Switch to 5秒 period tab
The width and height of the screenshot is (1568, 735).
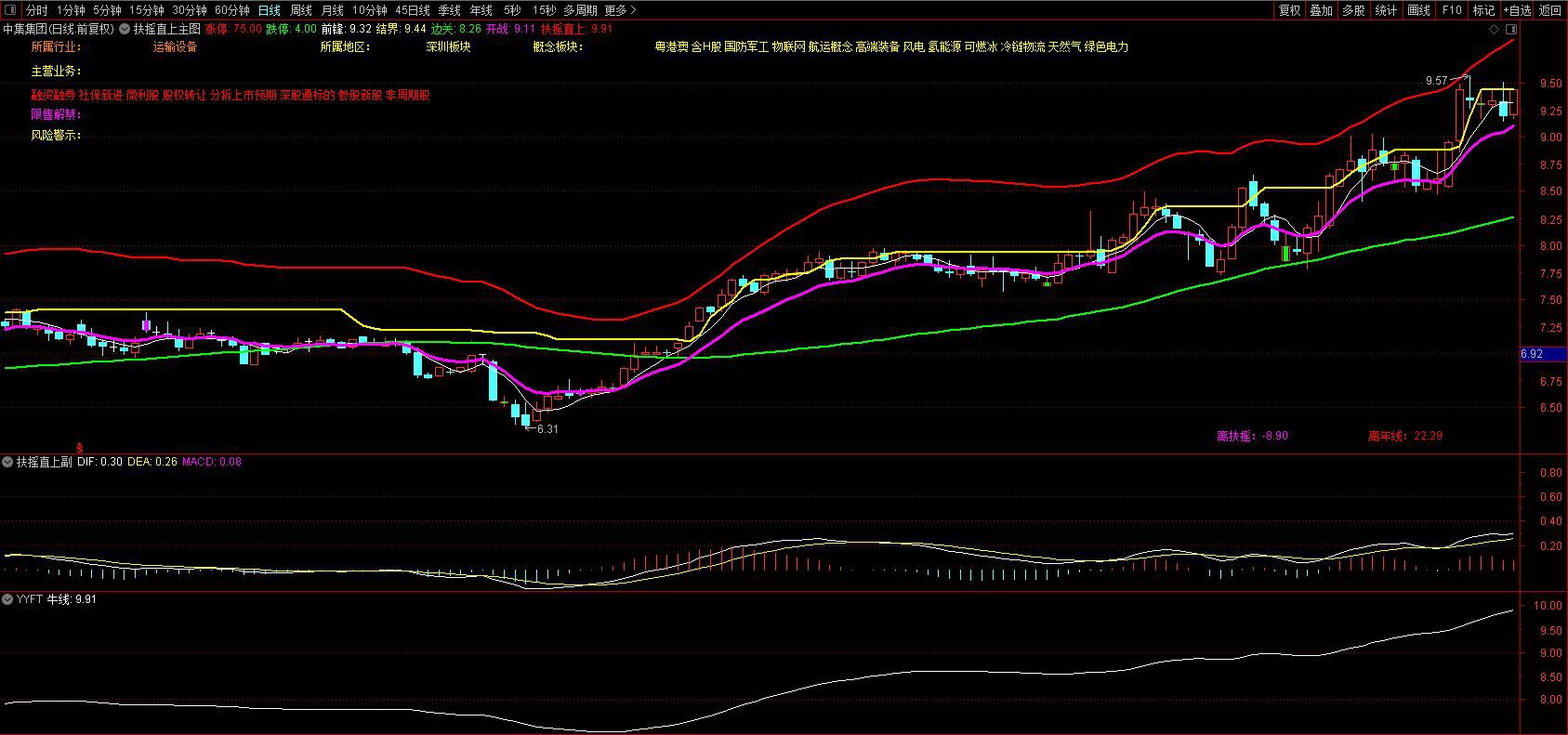point(512,10)
